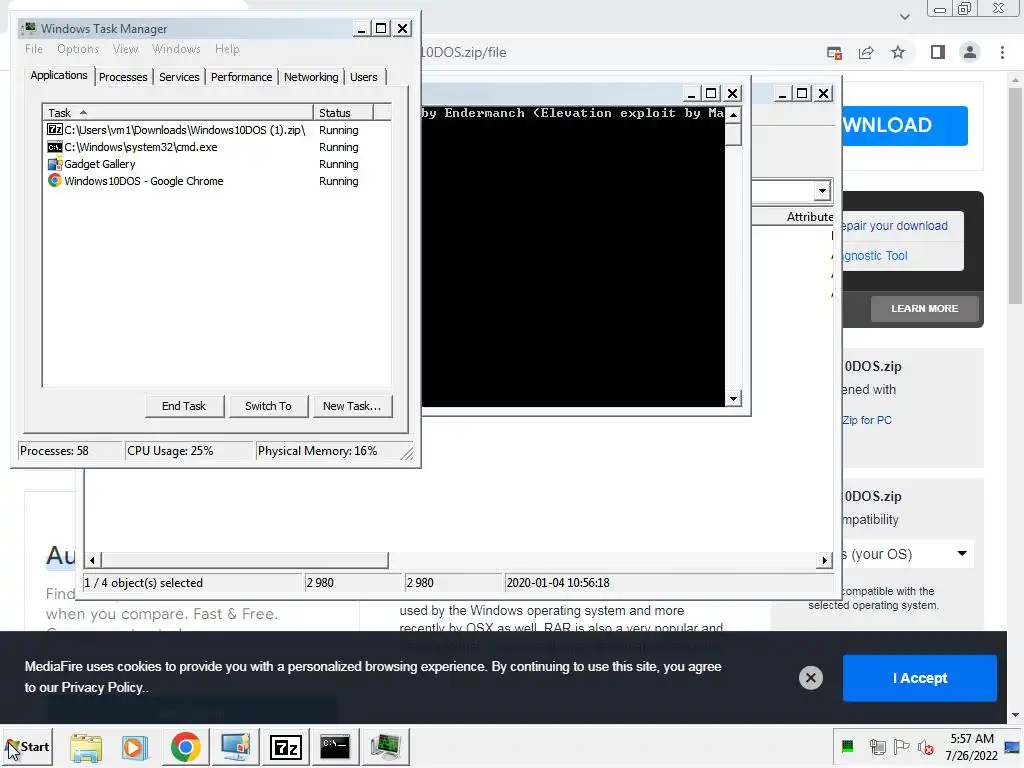Expand the Chrome tab search chevron
This screenshot has width=1024, height=768.
pos(904,16)
